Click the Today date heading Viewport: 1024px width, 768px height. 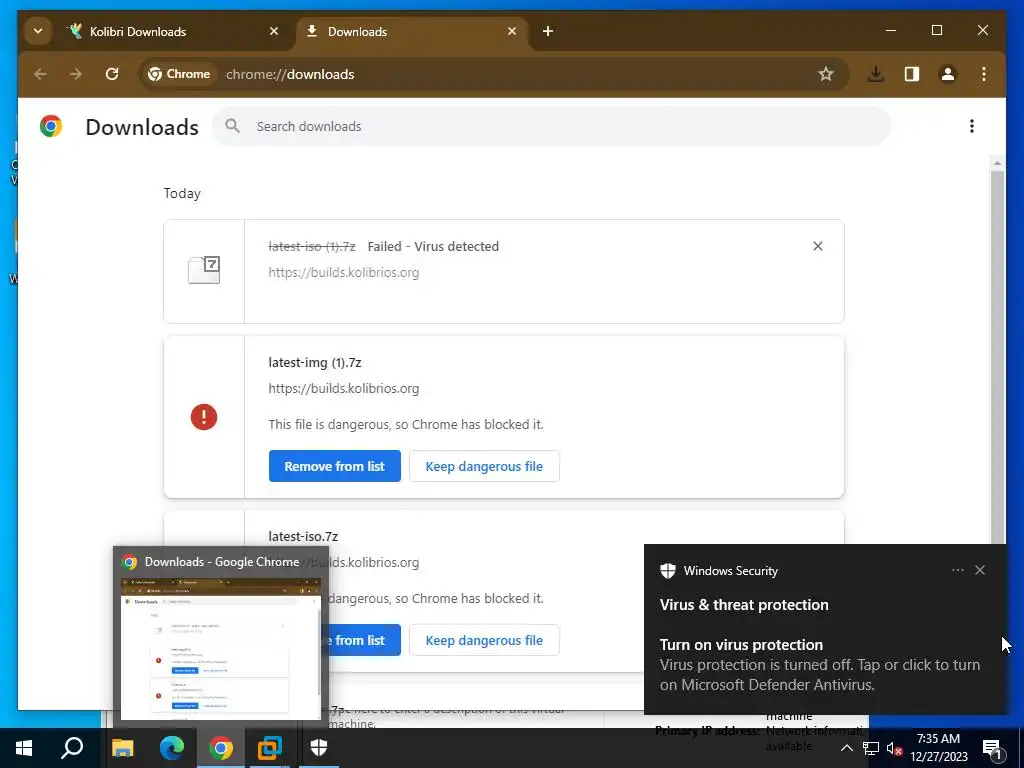182,193
